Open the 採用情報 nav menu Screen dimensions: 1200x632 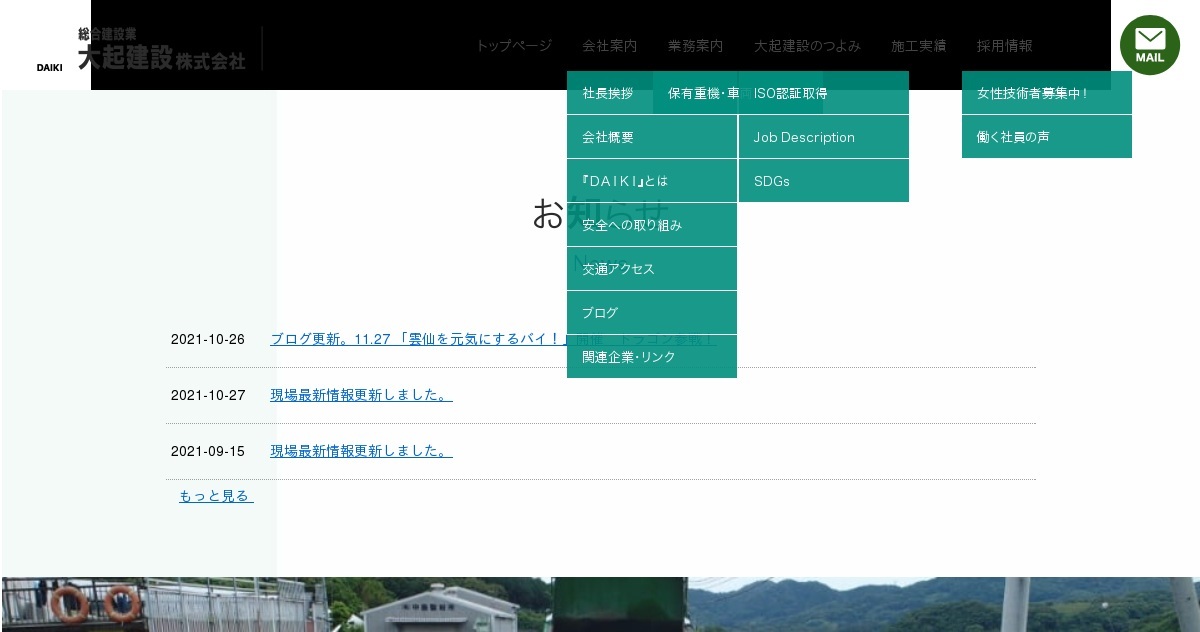[x=1005, y=46]
